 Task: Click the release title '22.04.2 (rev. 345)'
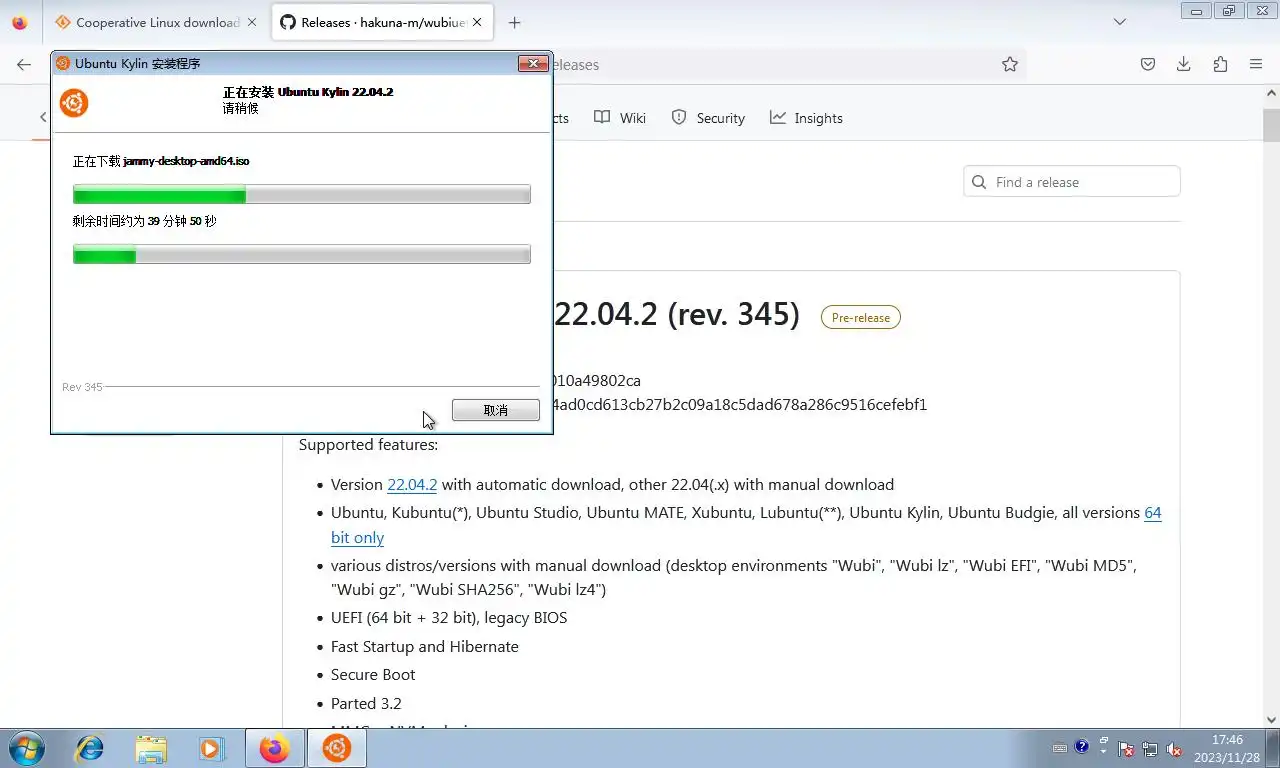coord(677,314)
